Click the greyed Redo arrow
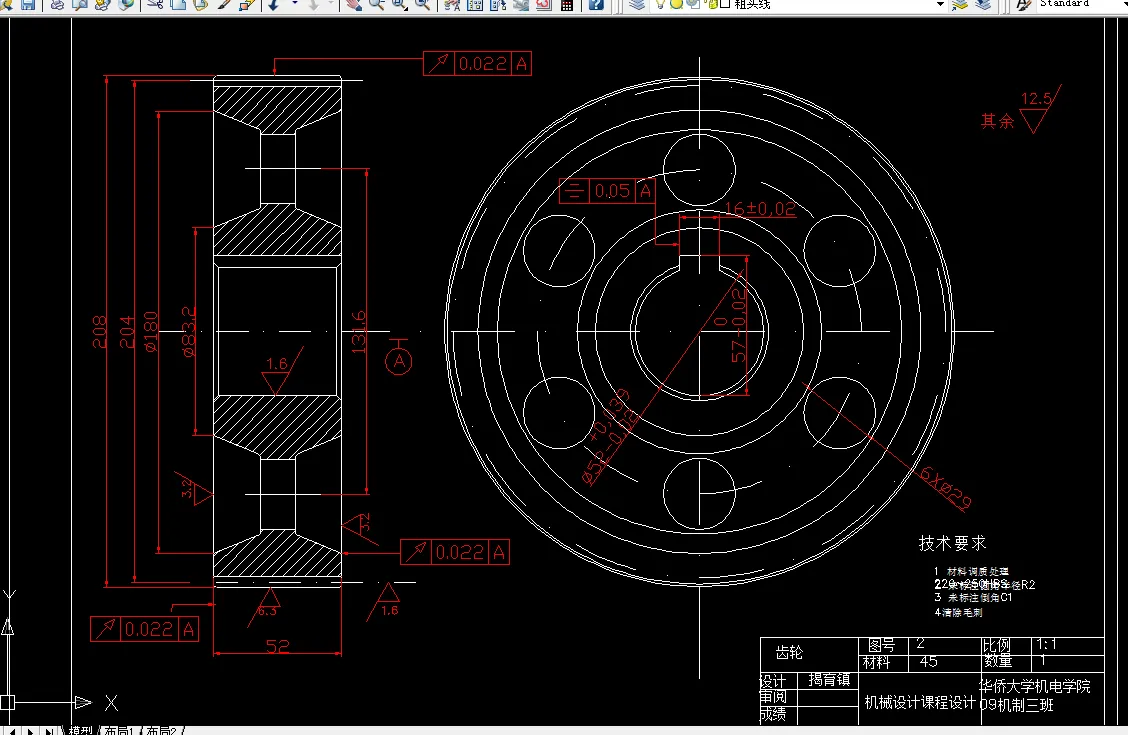The width and height of the screenshot is (1128, 735). (314, 4)
